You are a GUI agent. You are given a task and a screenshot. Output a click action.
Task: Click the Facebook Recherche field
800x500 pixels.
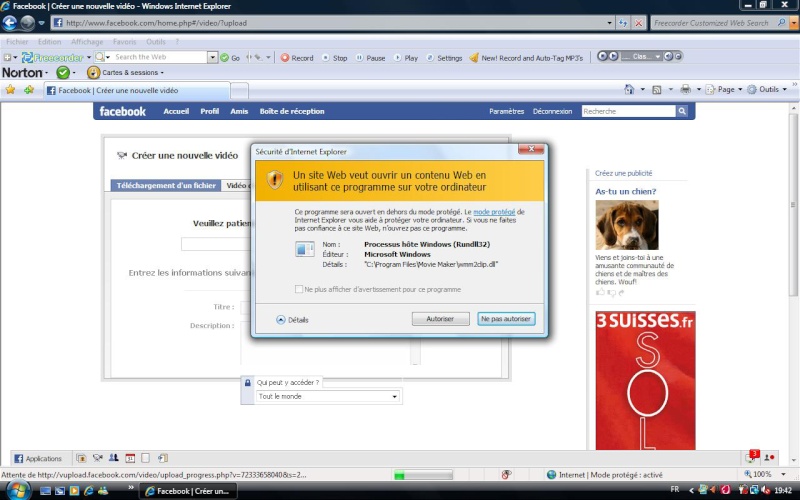point(629,111)
